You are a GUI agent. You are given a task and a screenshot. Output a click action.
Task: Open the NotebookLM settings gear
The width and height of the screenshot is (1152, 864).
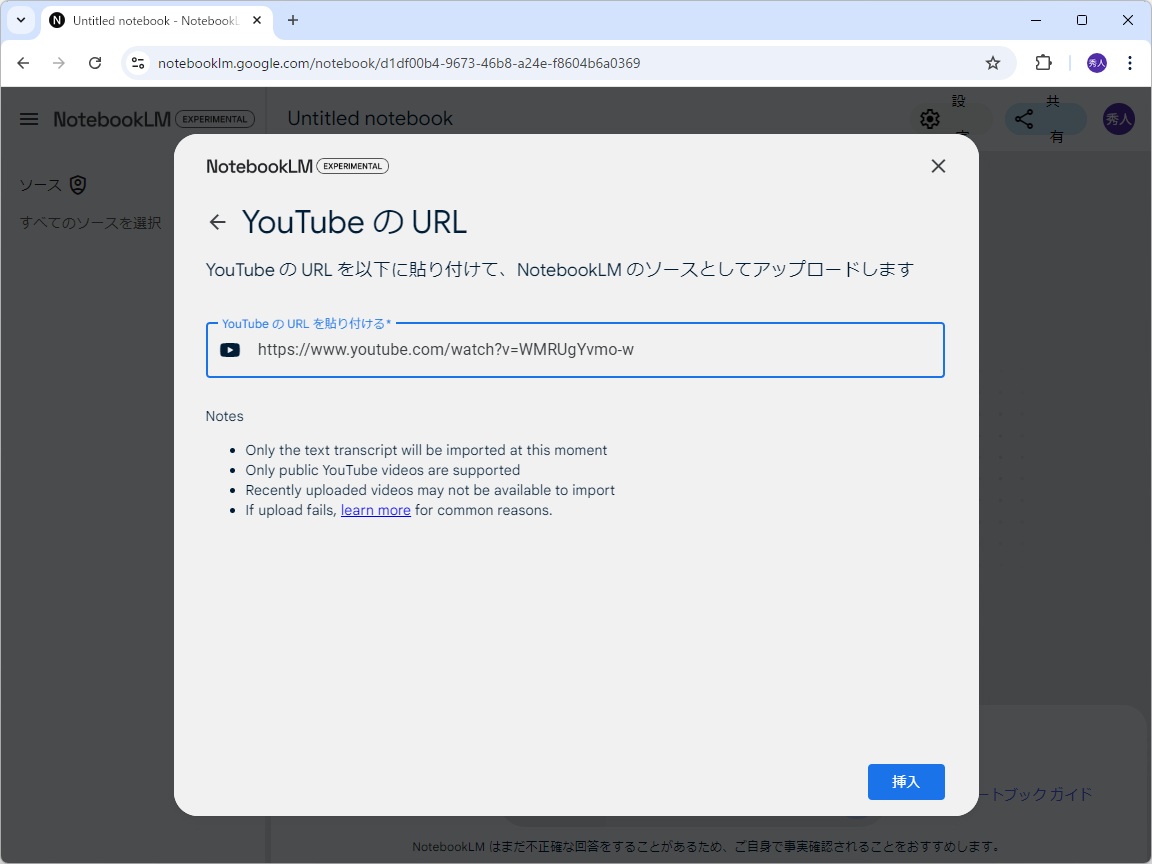[x=930, y=119]
